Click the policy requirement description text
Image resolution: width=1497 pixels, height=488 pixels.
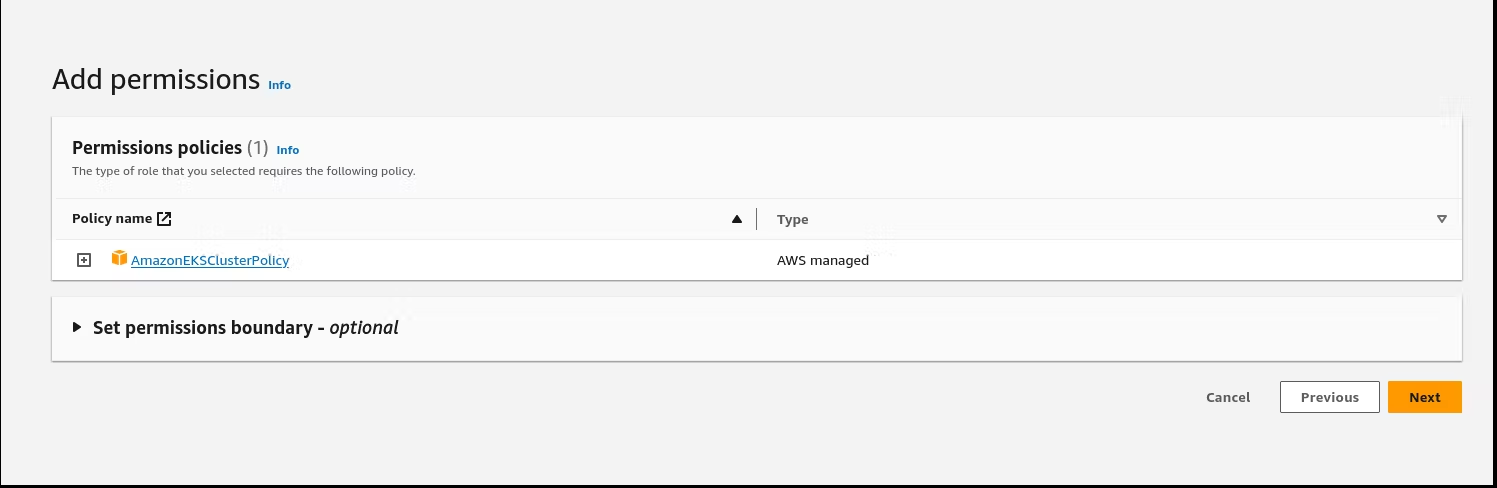coord(243,171)
